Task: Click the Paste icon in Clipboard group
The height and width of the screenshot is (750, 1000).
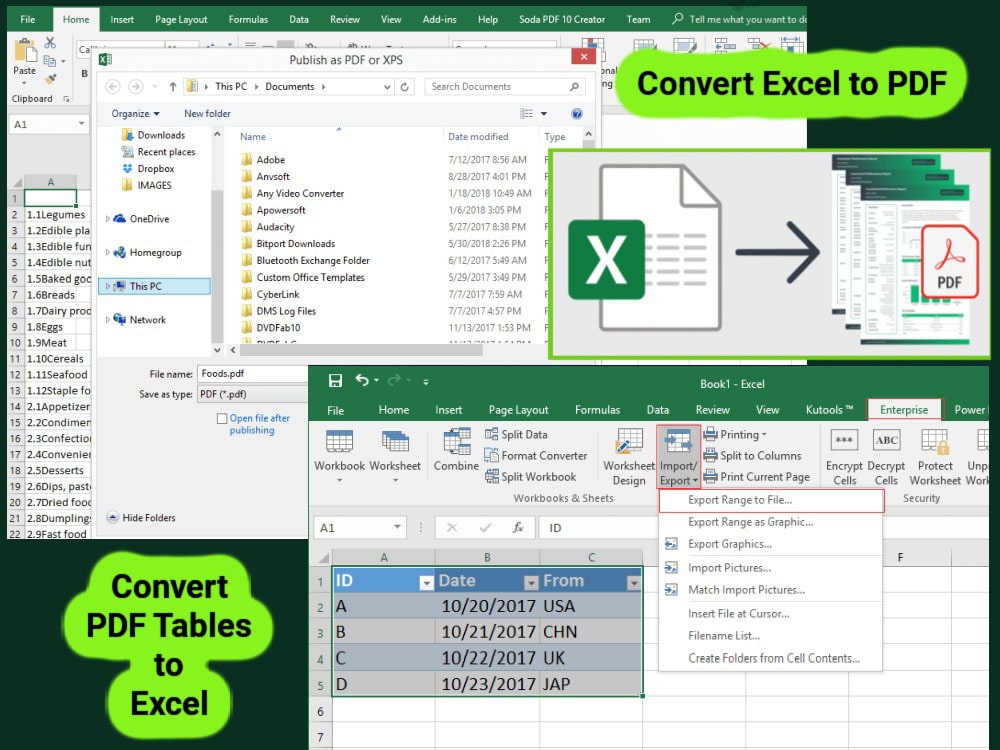Action: [25, 52]
